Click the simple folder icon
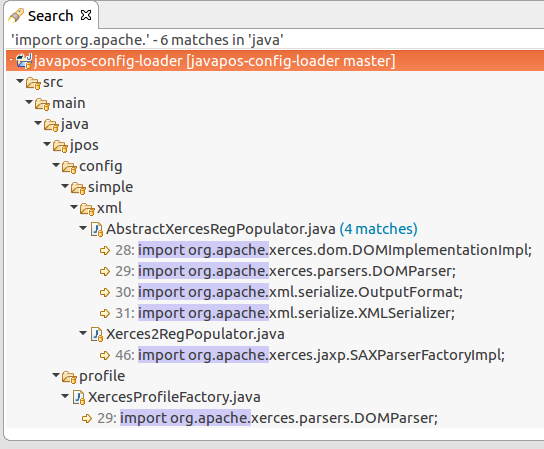 (x=78, y=188)
